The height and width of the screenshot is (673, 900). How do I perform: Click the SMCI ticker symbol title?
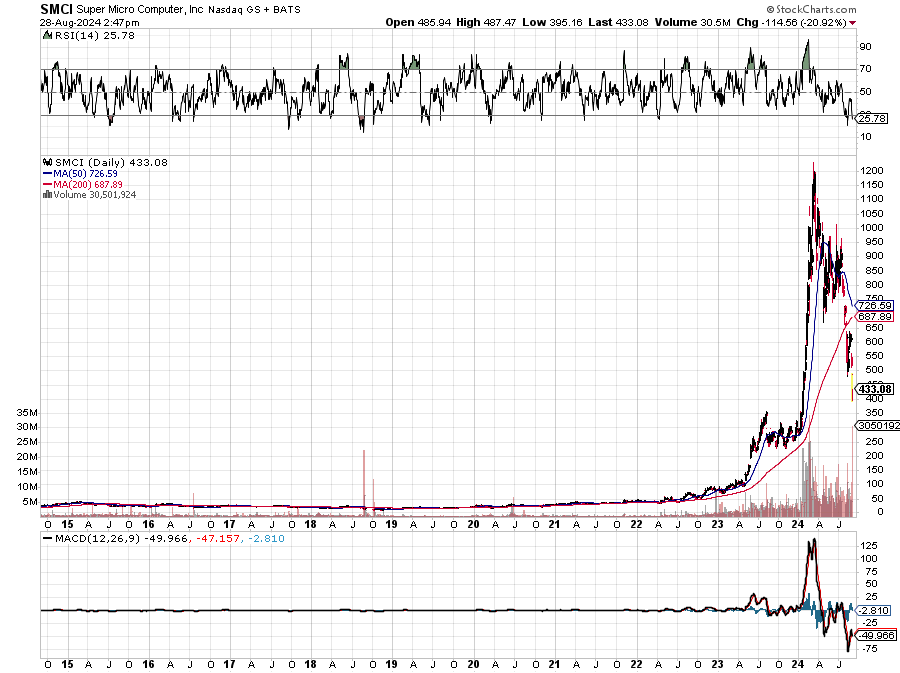point(56,9)
